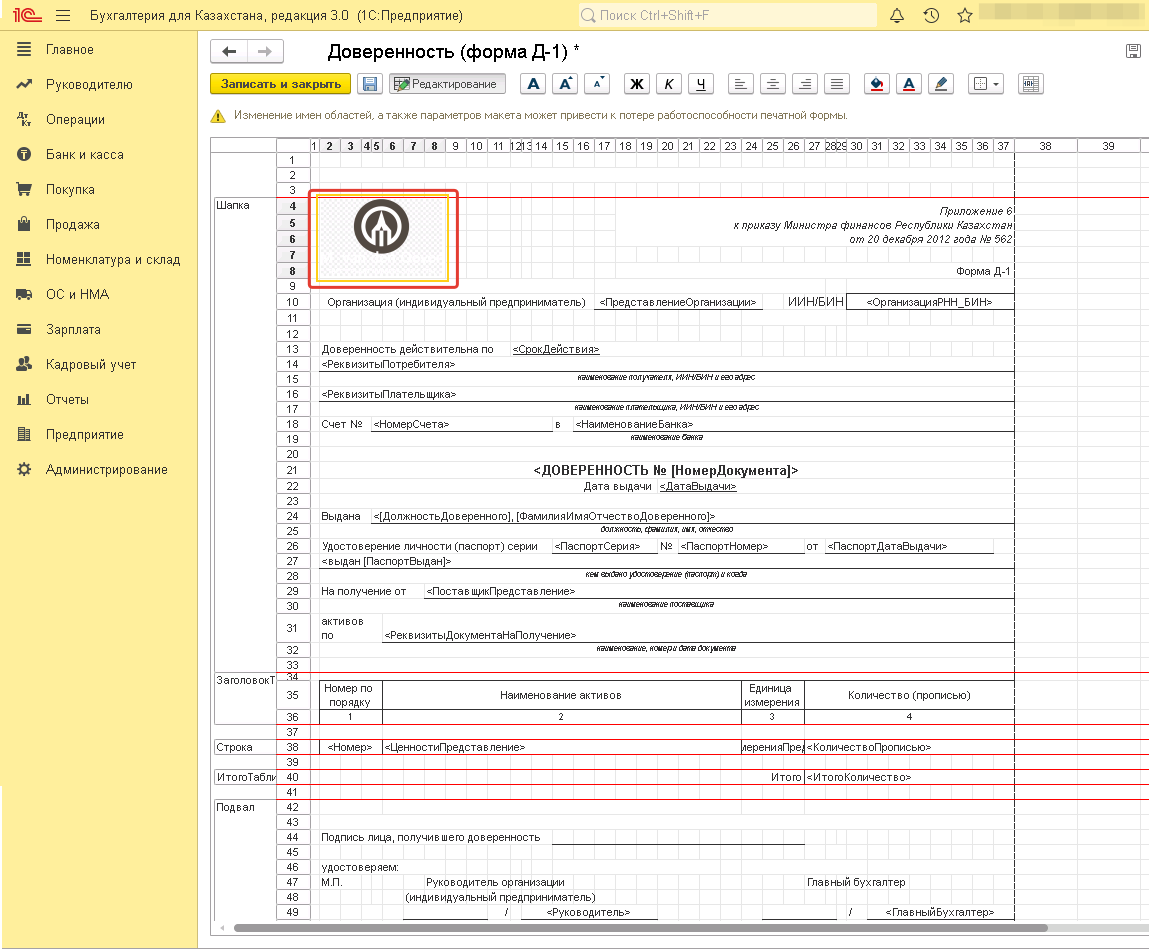This screenshot has width=1149, height=949.
Task: Select row header 21
Action: tap(292, 470)
